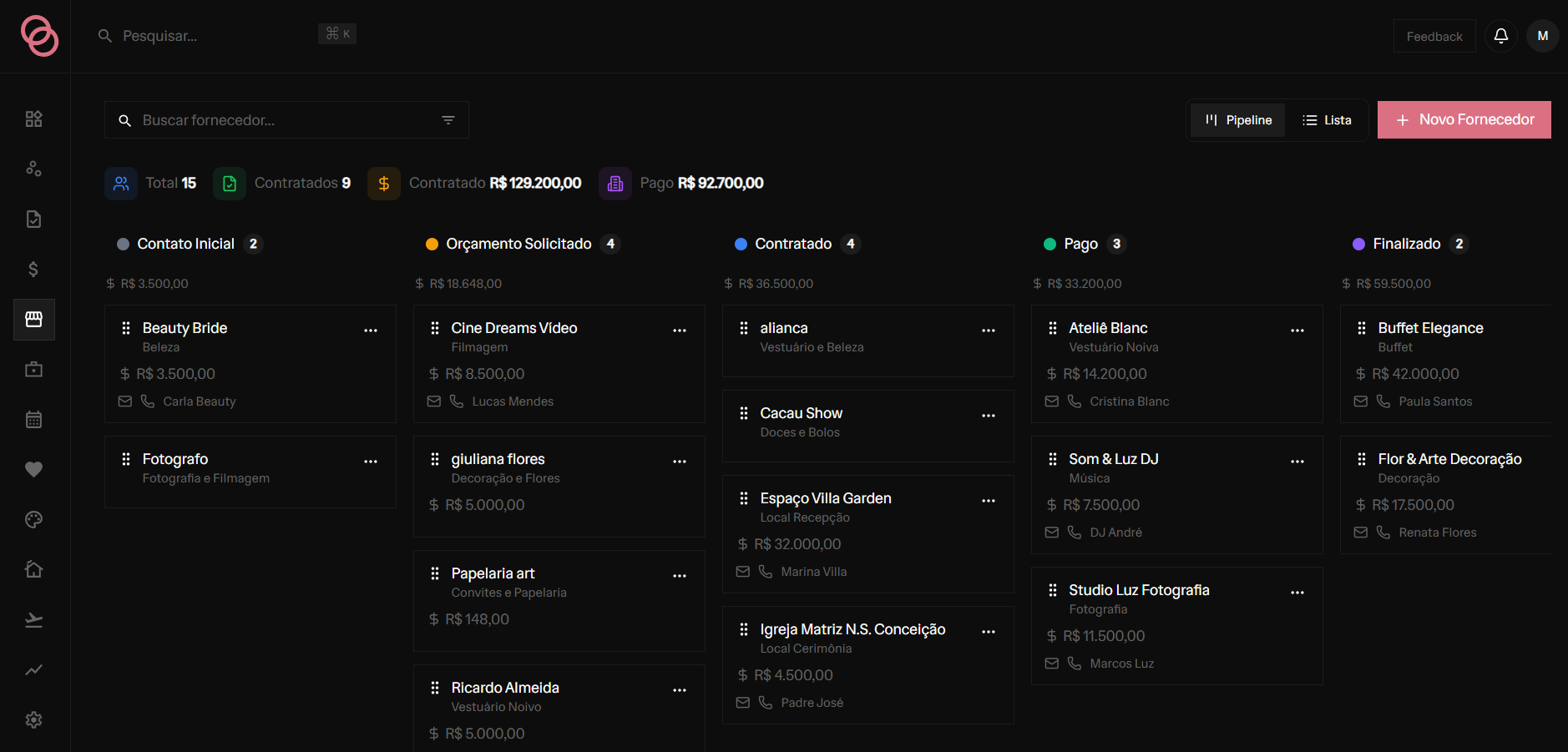This screenshot has width=1568, height=752.
Task: Open the heart icon in sidebar
Action: point(33,469)
